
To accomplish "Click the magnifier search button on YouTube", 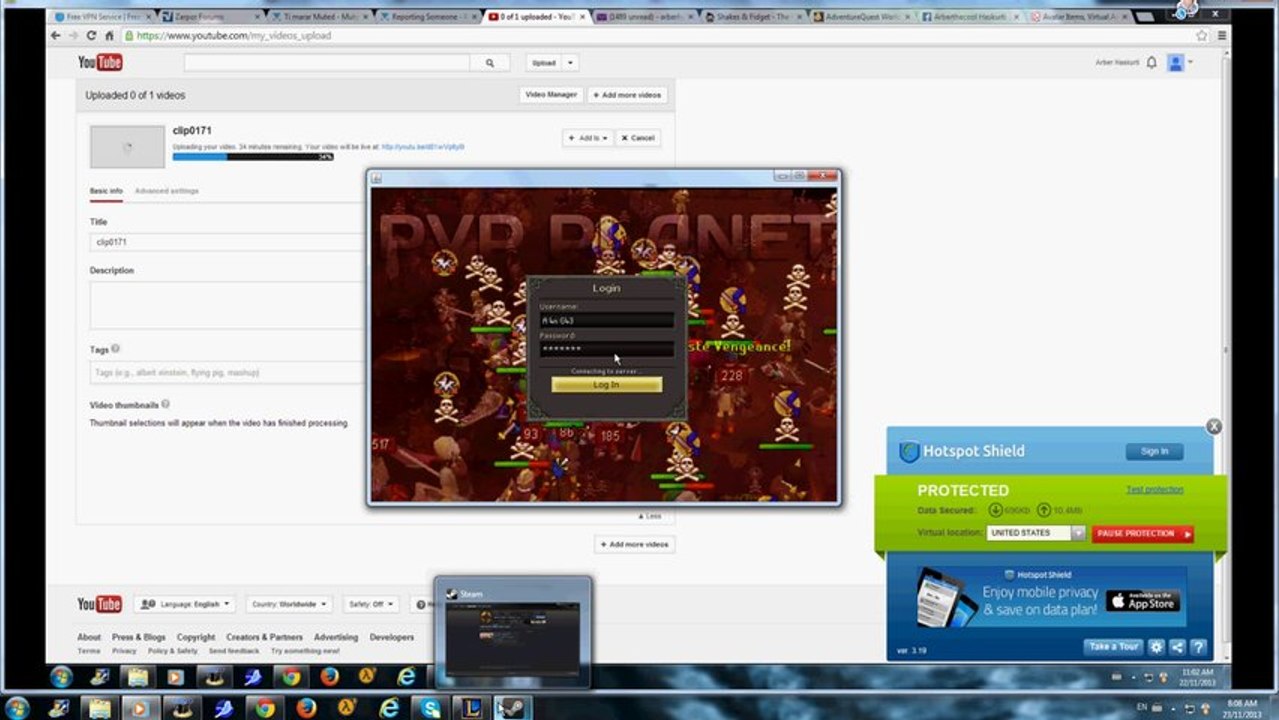I will point(490,63).
